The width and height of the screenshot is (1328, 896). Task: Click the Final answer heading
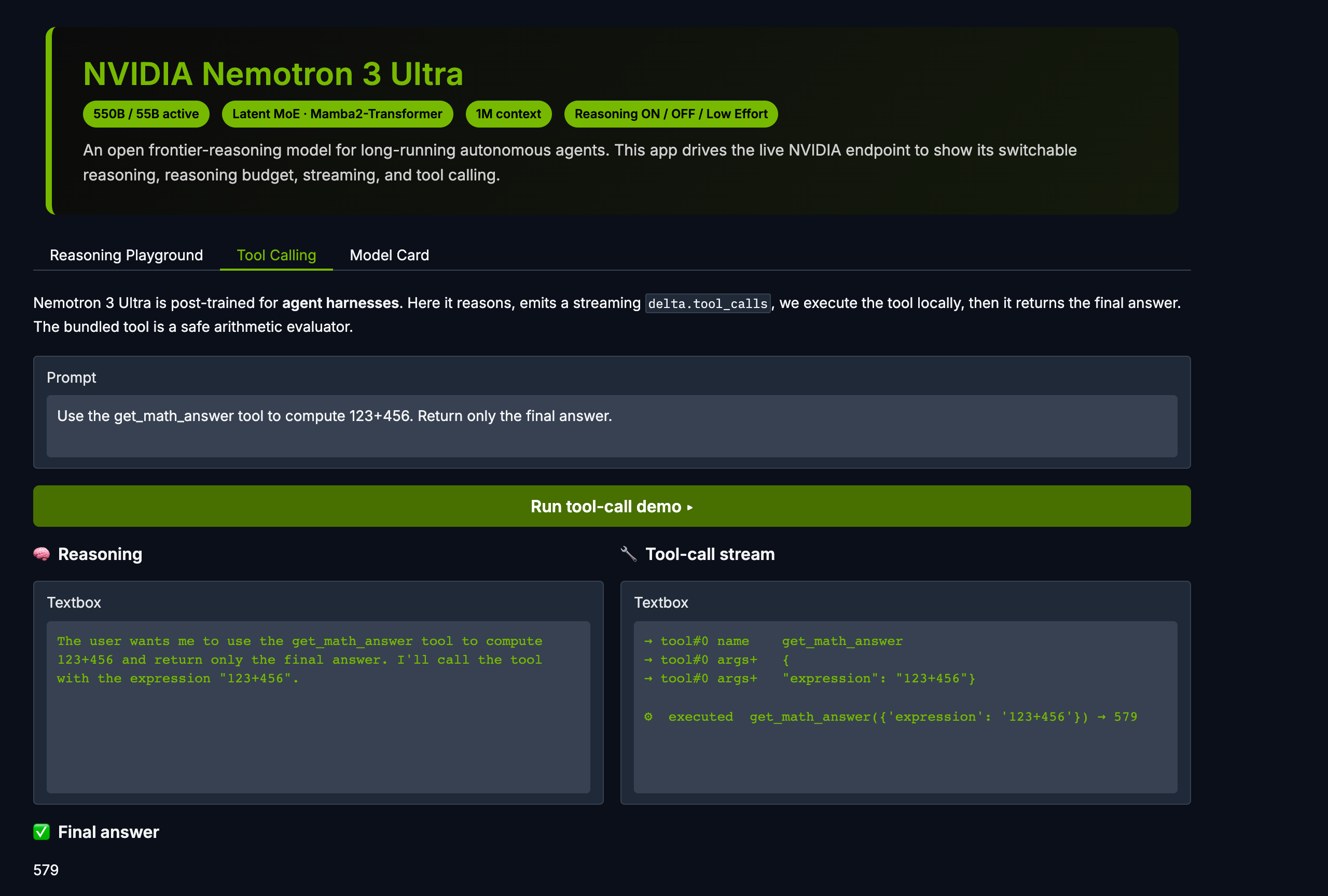point(108,832)
